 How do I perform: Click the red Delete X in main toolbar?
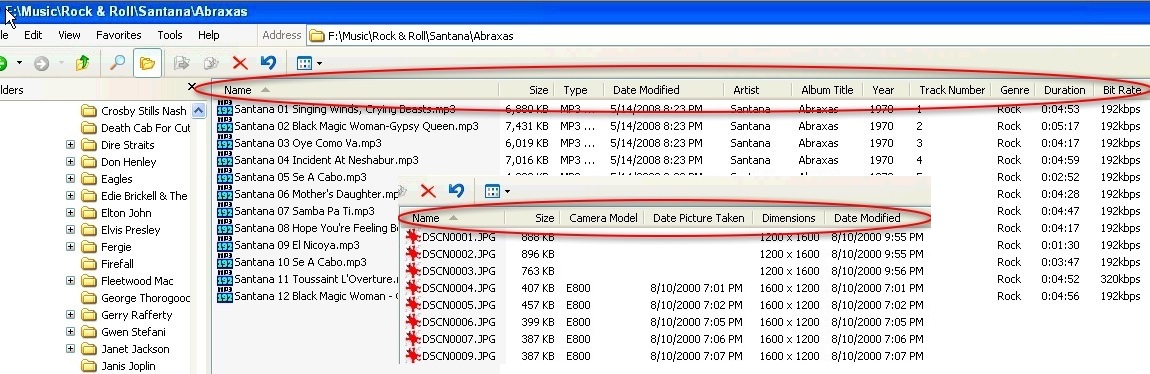(x=240, y=64)
